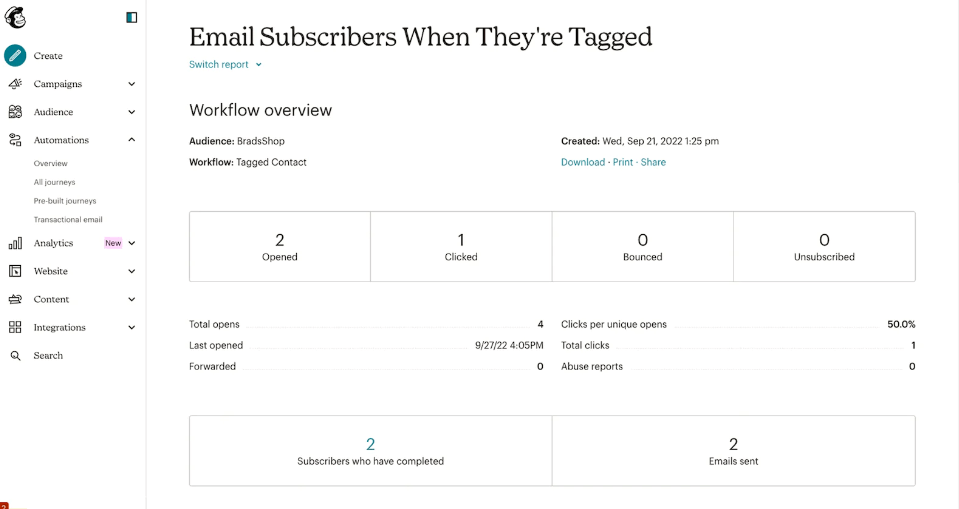959x509 pixels.
Task: Collapse the Automations section chevron
Action: point(132,140)
